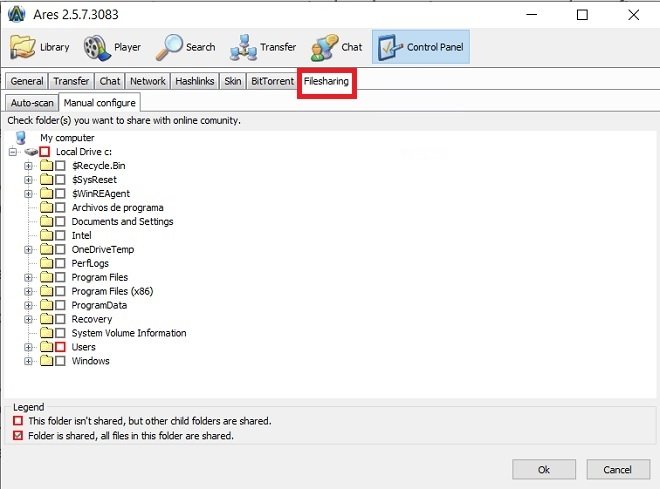Click the Ok button
The width and height of the screenshot is (660, 489).
click(544, 469)
